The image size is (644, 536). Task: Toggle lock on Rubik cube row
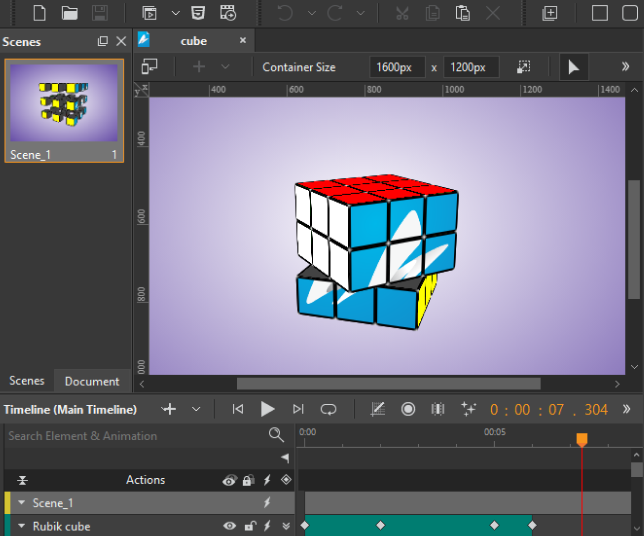point(249,526)
